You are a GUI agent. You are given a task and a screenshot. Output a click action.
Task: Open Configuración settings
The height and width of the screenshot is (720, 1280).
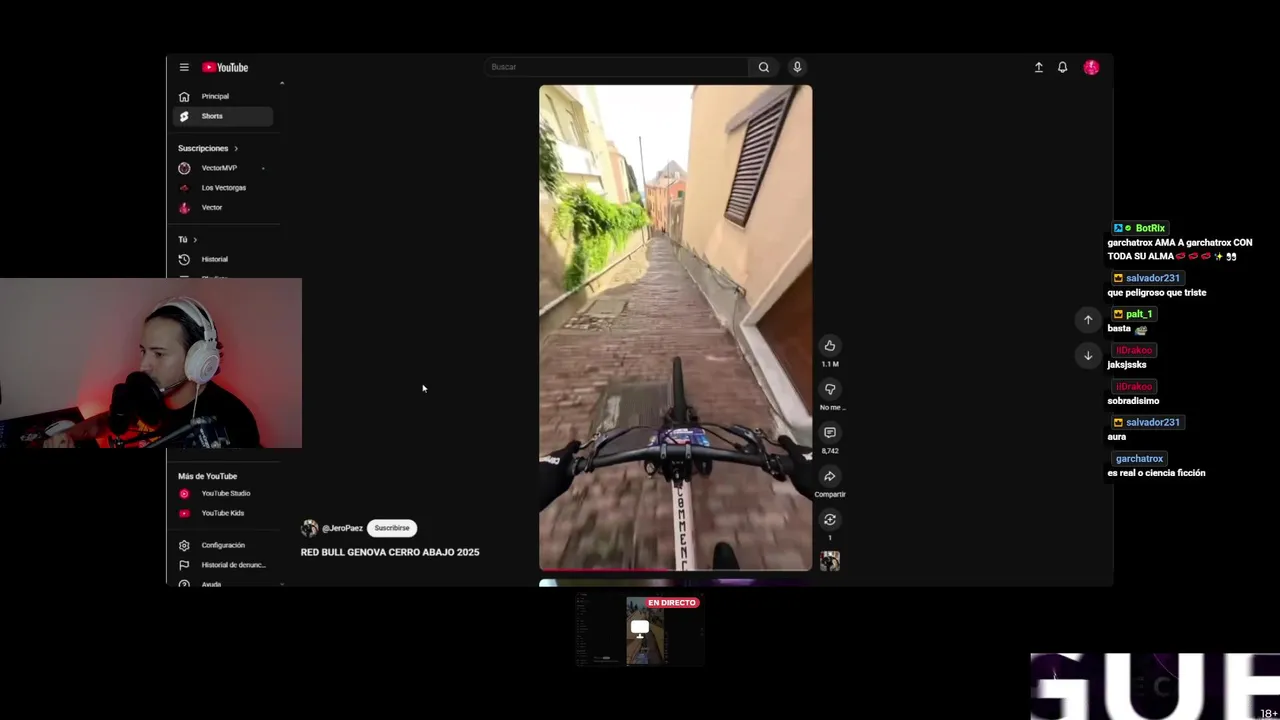pyautogui.click(x=221, y=545)
